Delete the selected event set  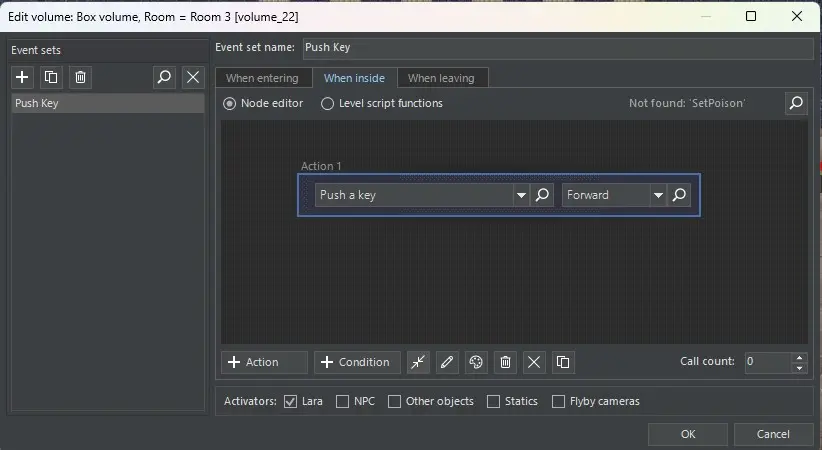[x=81, y=77]
